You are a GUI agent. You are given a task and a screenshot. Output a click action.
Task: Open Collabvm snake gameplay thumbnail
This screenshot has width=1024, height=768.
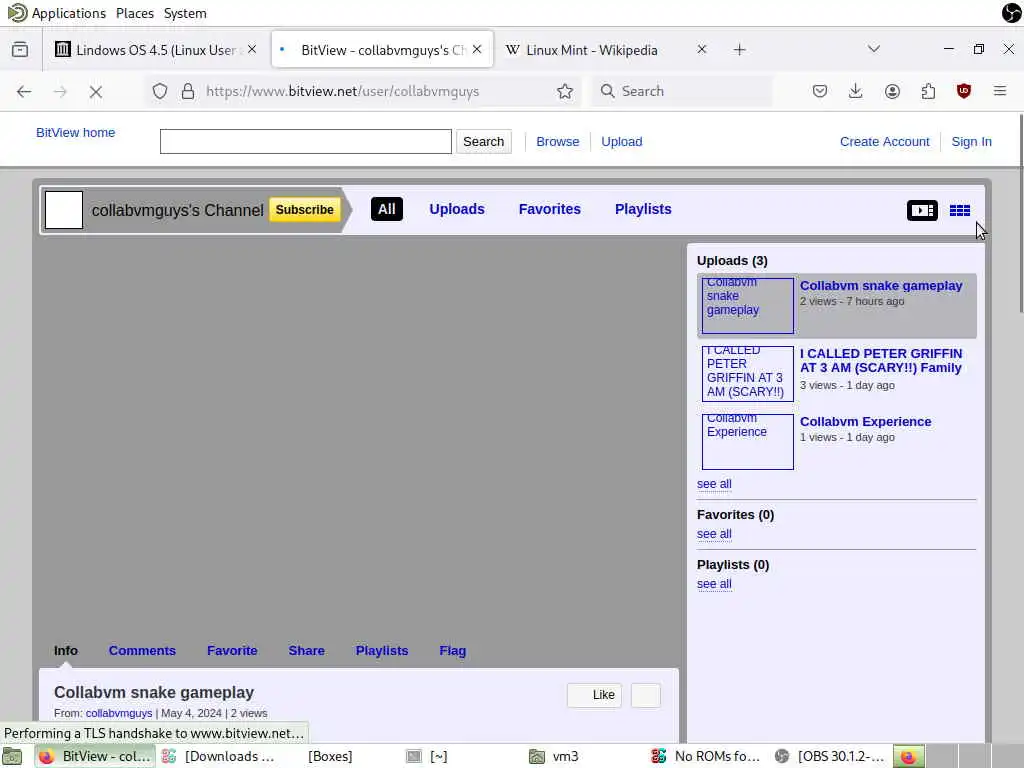748,306
